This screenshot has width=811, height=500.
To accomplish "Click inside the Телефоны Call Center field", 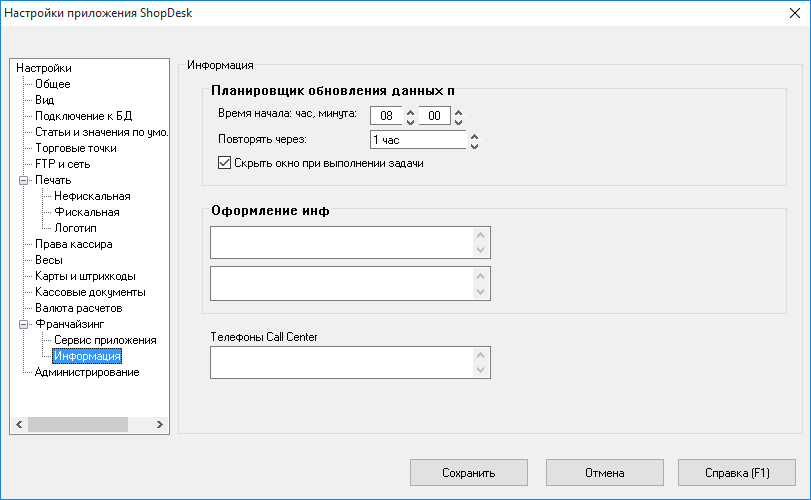I will [x=341, y=362].
